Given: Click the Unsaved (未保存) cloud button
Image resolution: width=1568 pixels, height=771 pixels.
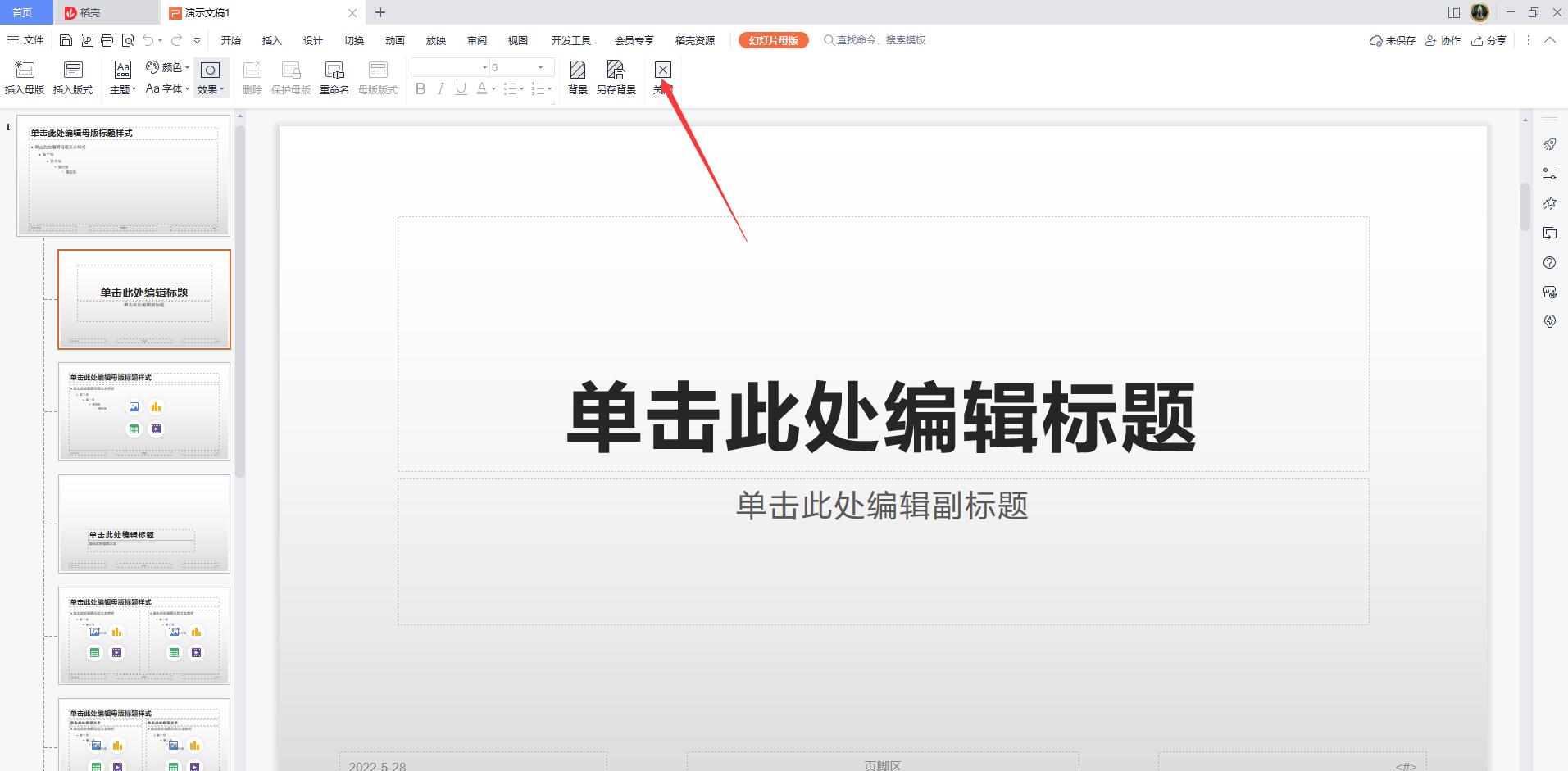Looking at the screenshot, I should coord(1393,40).
